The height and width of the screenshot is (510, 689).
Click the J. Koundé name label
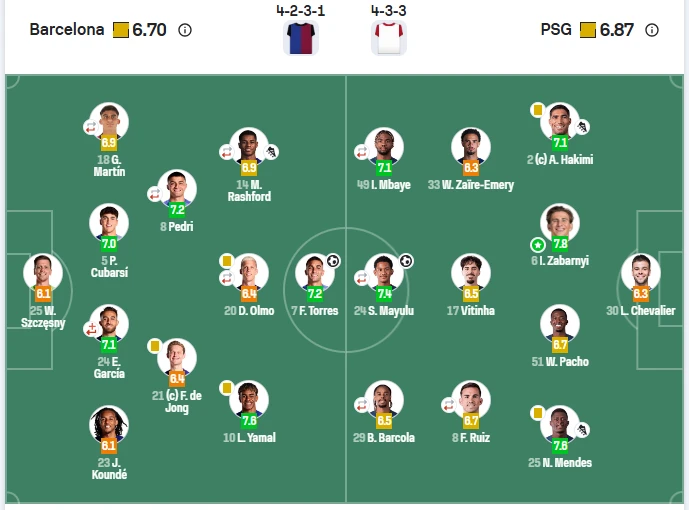pos(108,469)
